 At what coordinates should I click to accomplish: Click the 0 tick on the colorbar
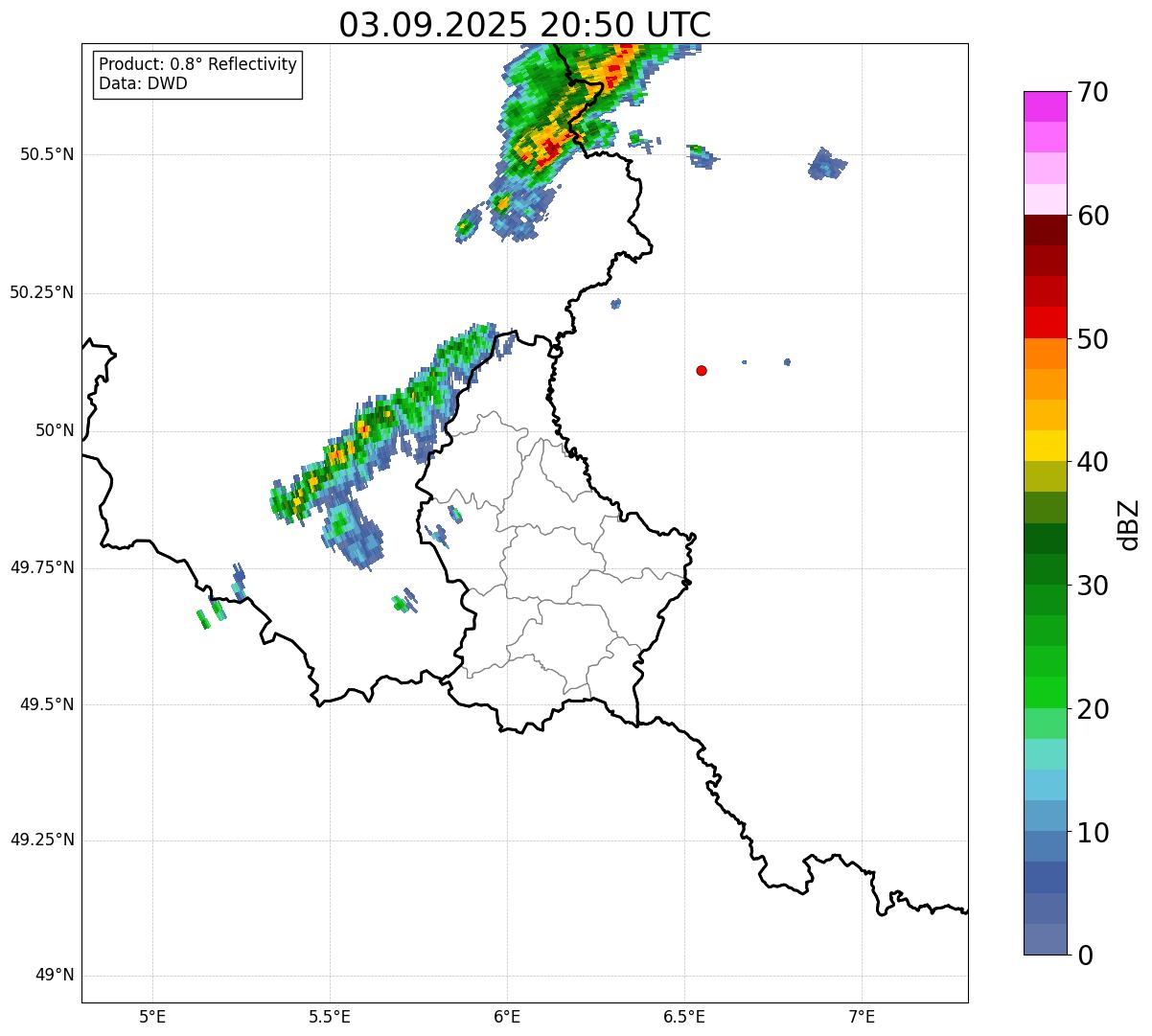[1085, 955]
